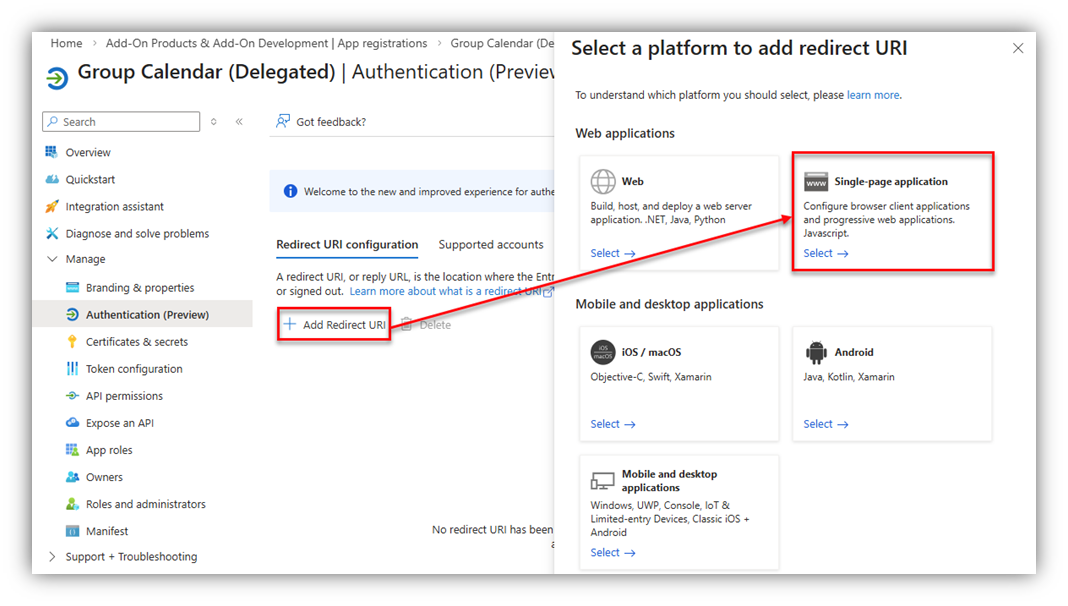Click Select link under Web platform
The image size is (1068, 606).
point(612,253)
